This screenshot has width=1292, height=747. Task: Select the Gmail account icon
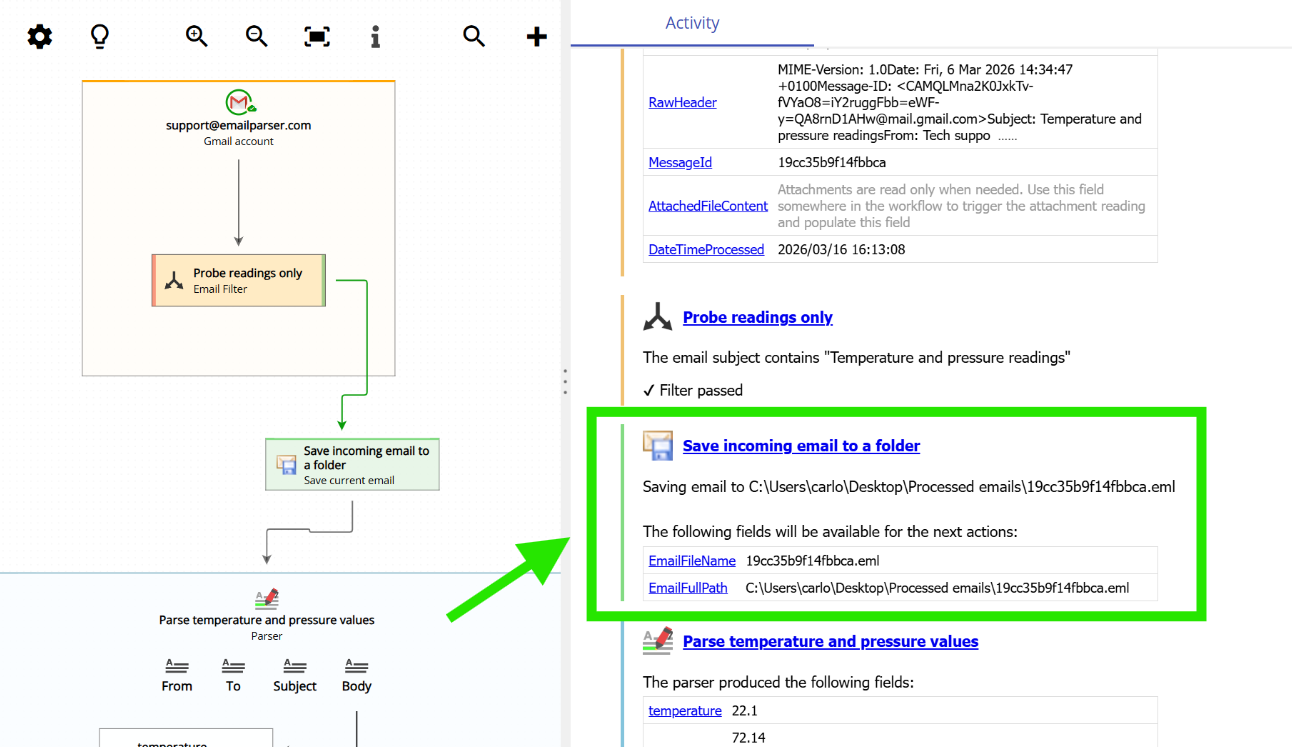pyautogui.click(x=238, y=103)
